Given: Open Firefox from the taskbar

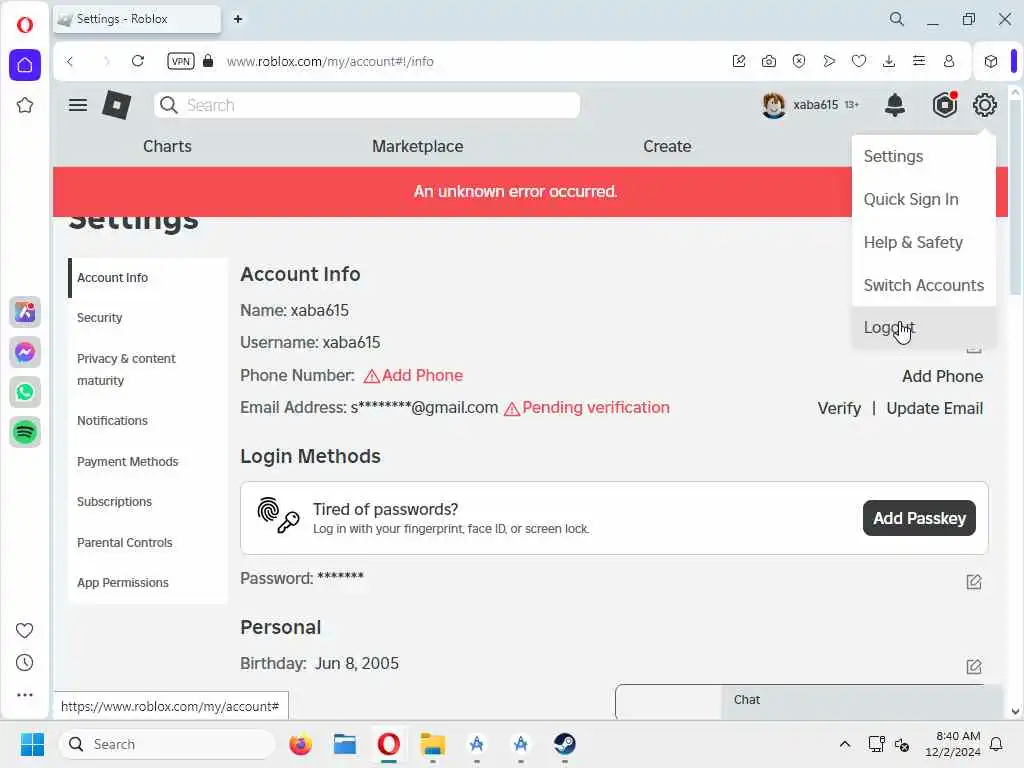Looking at the screenshot, I should coord(300,744).
